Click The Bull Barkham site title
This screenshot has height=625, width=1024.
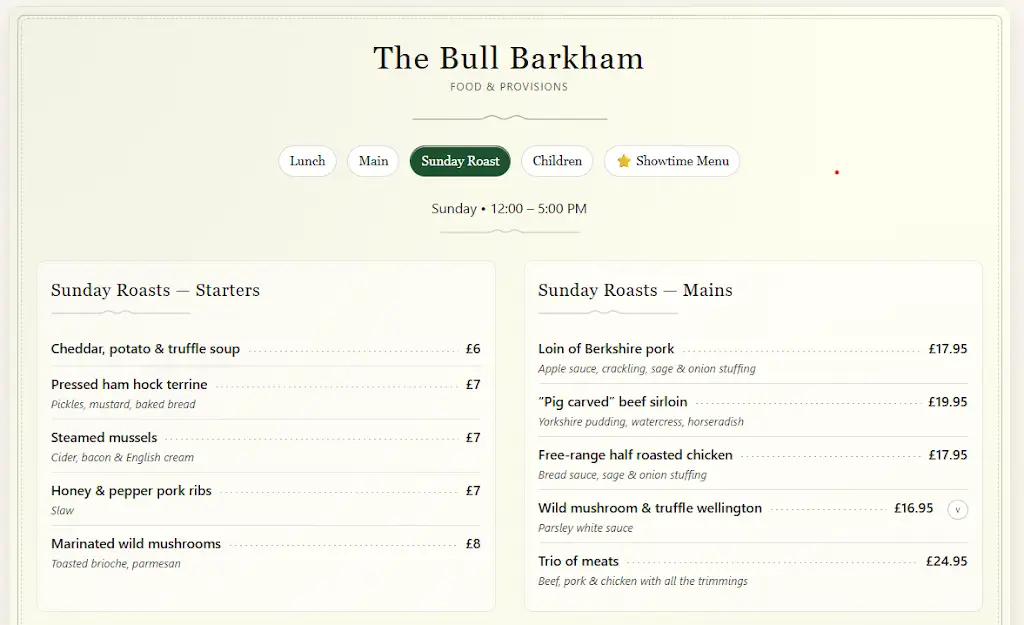(x=508, y=58)
